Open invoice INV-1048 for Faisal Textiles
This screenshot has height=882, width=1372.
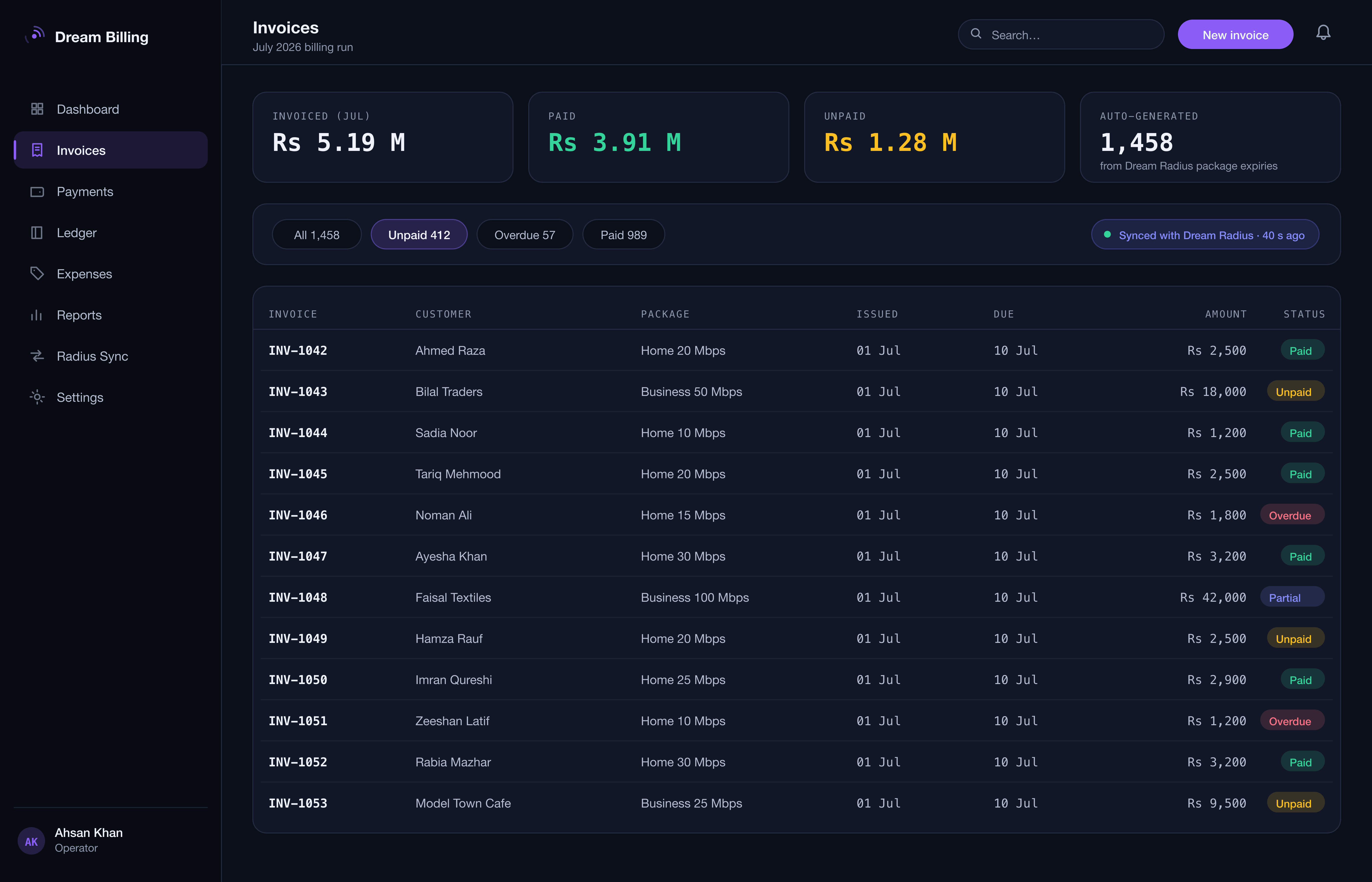796,597
